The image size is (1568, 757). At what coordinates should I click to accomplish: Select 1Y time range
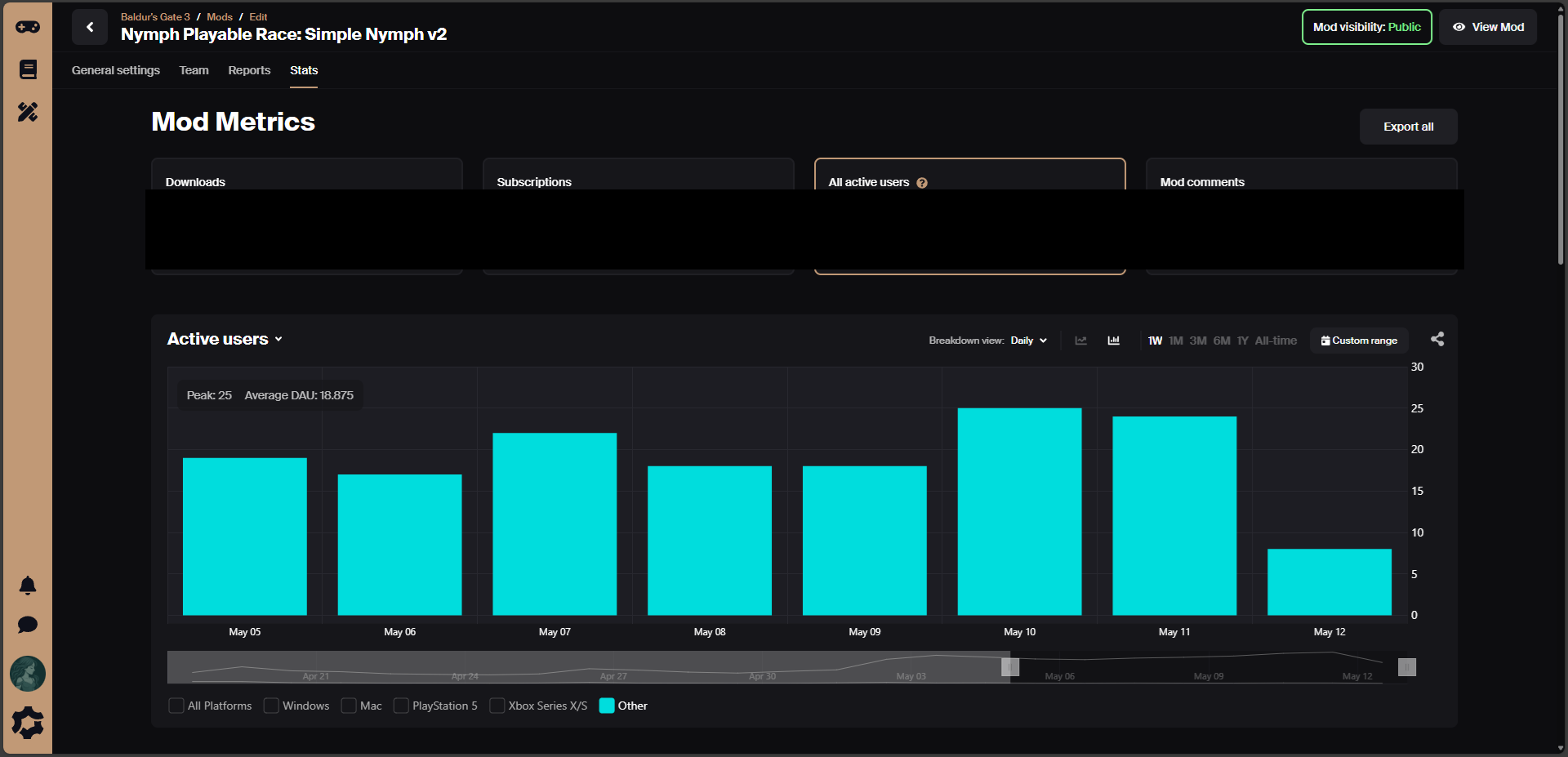tap(1243, 341)
